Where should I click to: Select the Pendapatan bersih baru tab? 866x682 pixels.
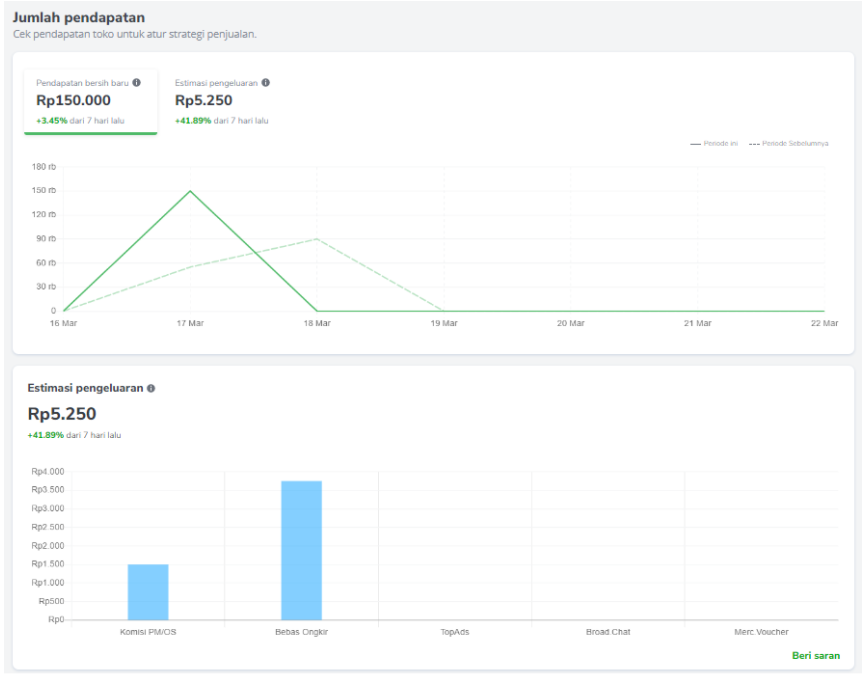pyautogui.click(x=91, y=102)
